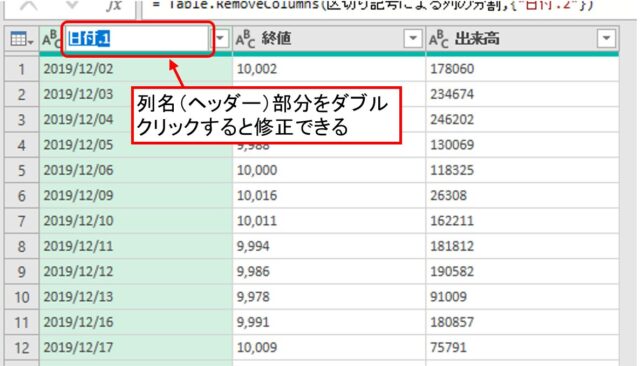Select the 終値 column header

(x=329, y=39)
